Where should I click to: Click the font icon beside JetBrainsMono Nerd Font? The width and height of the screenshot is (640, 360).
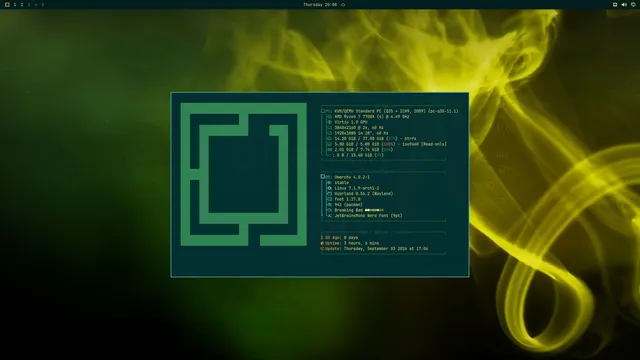[x=330, y=216]
